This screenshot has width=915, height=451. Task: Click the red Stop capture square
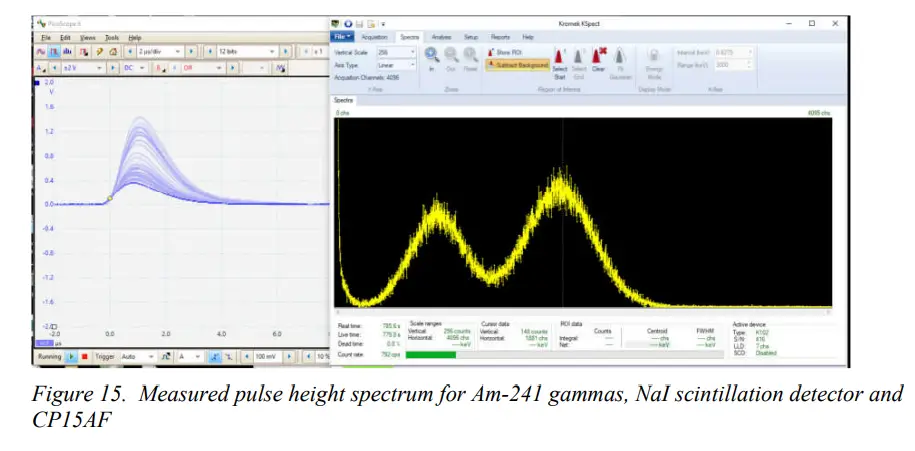point(85,356)
